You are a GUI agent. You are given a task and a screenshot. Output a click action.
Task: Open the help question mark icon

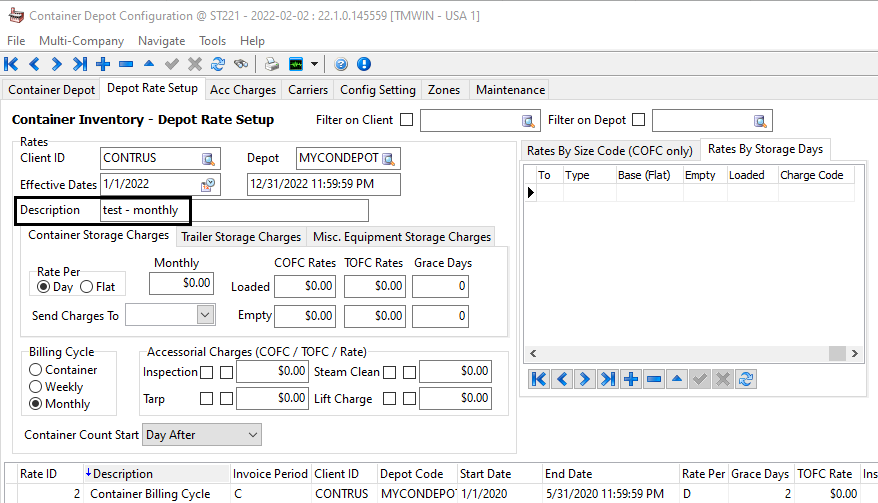coord(341,64)
